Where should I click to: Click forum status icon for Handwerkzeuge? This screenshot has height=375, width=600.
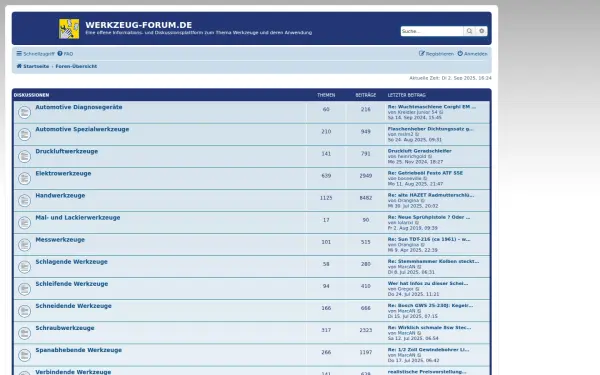click(x=24, y=201)
